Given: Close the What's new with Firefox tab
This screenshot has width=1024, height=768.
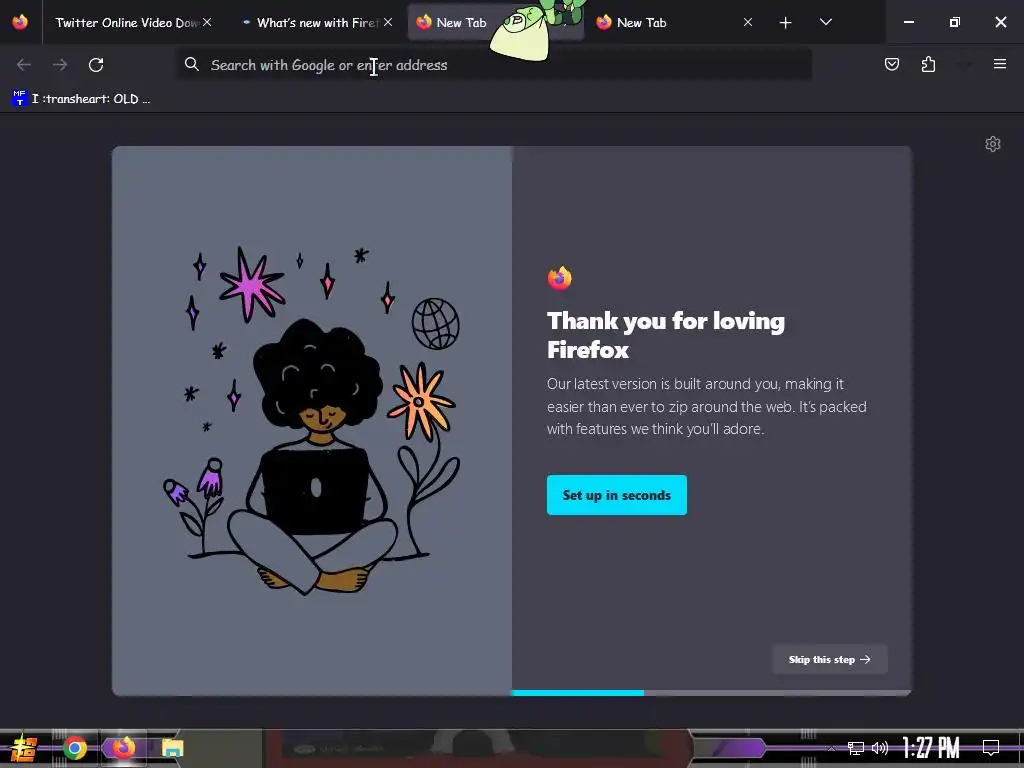Looking at the screenshot, I should [x=388, y=22].
